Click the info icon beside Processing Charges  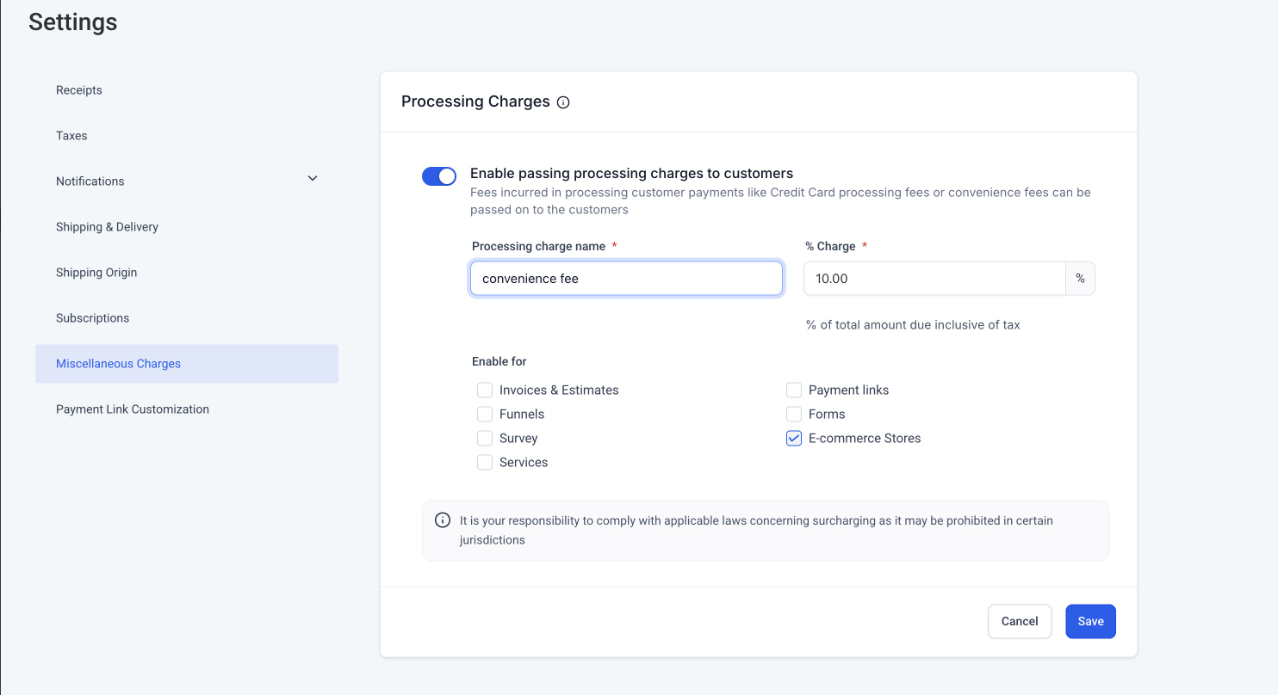pos(563,102)
